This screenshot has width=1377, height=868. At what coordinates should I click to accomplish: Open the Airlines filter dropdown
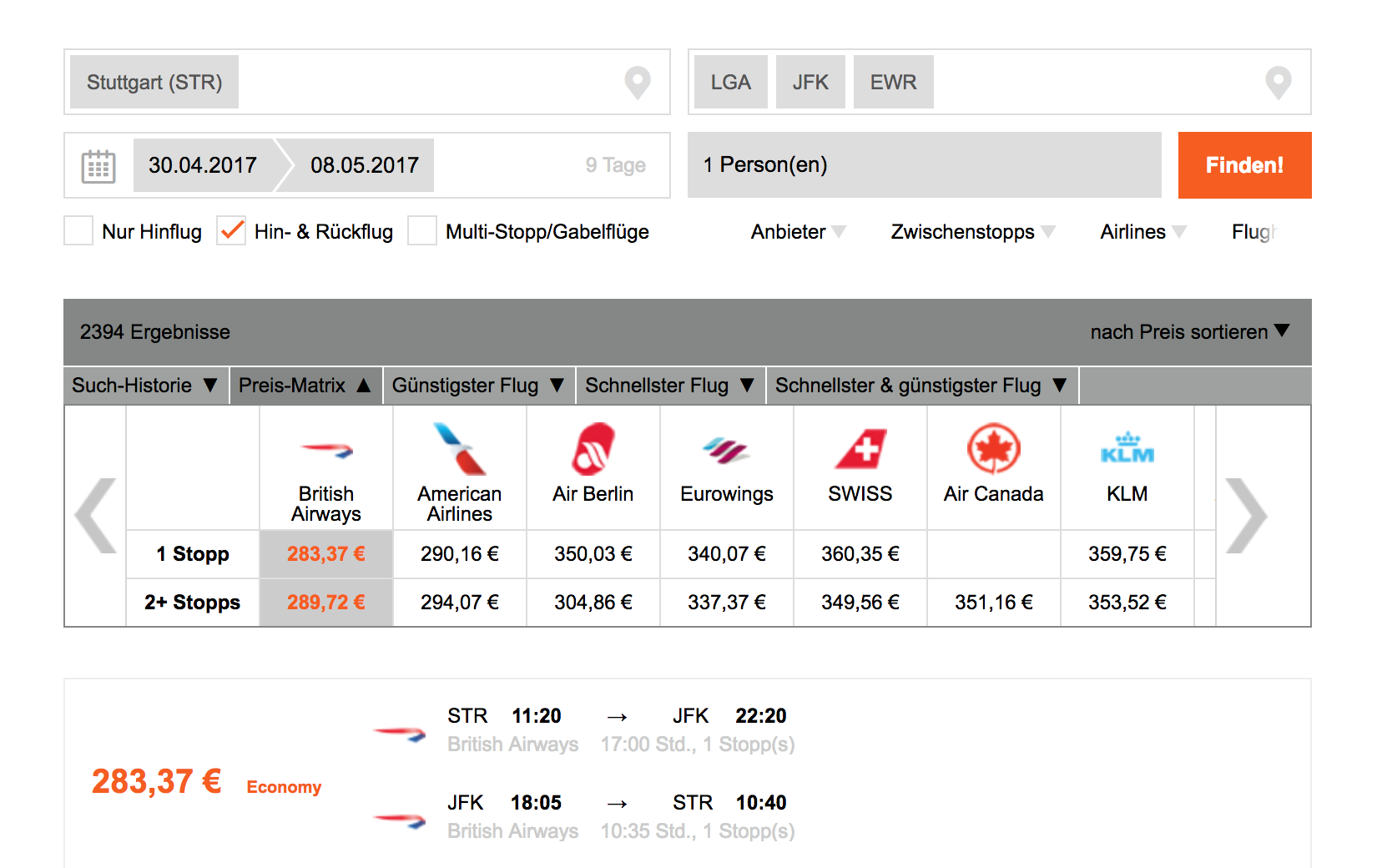1143,232
